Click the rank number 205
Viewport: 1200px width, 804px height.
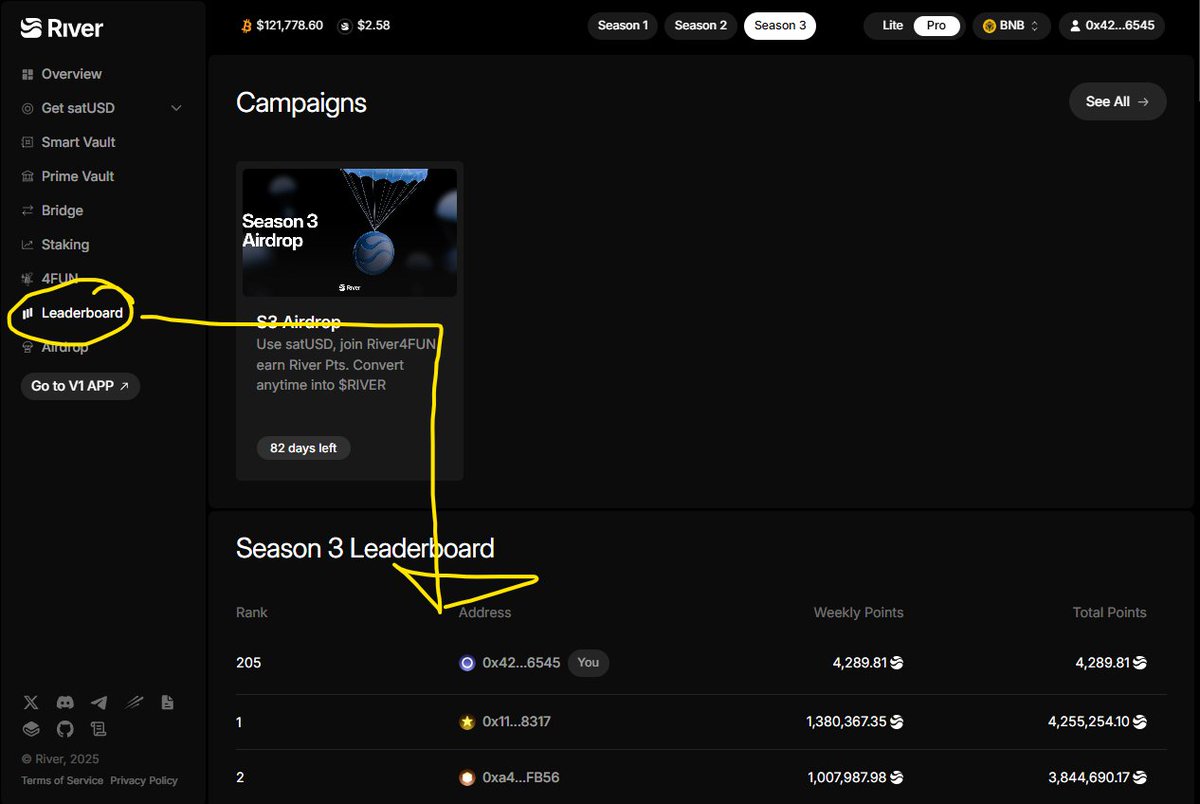pos(248,662)
